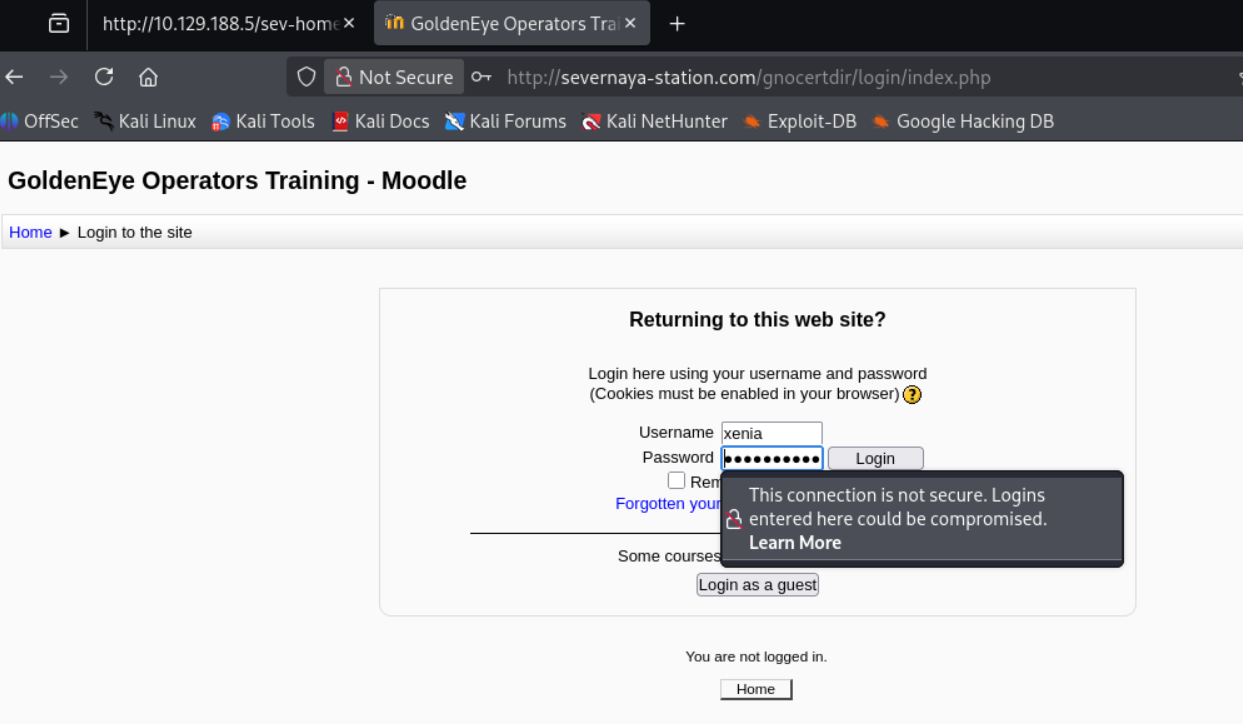The width and height of the screenshot is (1243, 724).
Task: Go forward with the forward arrow
Action: (x=59, y=77)
